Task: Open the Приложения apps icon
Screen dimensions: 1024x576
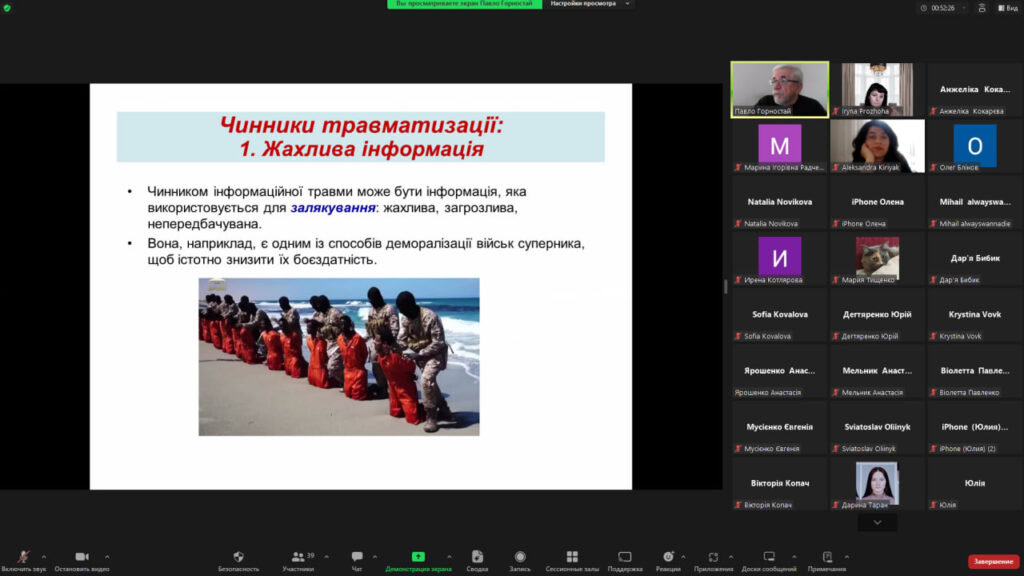Action: coord(714,557)
